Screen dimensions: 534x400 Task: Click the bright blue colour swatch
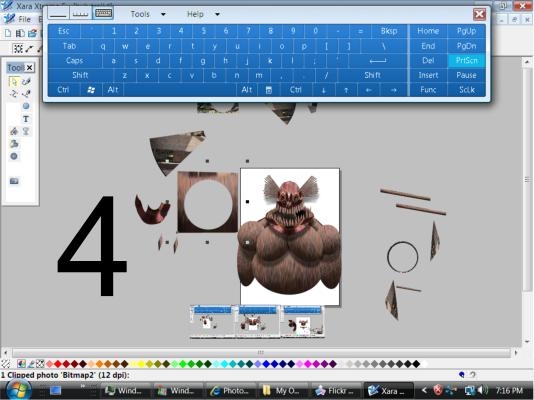tap(266, 364)
